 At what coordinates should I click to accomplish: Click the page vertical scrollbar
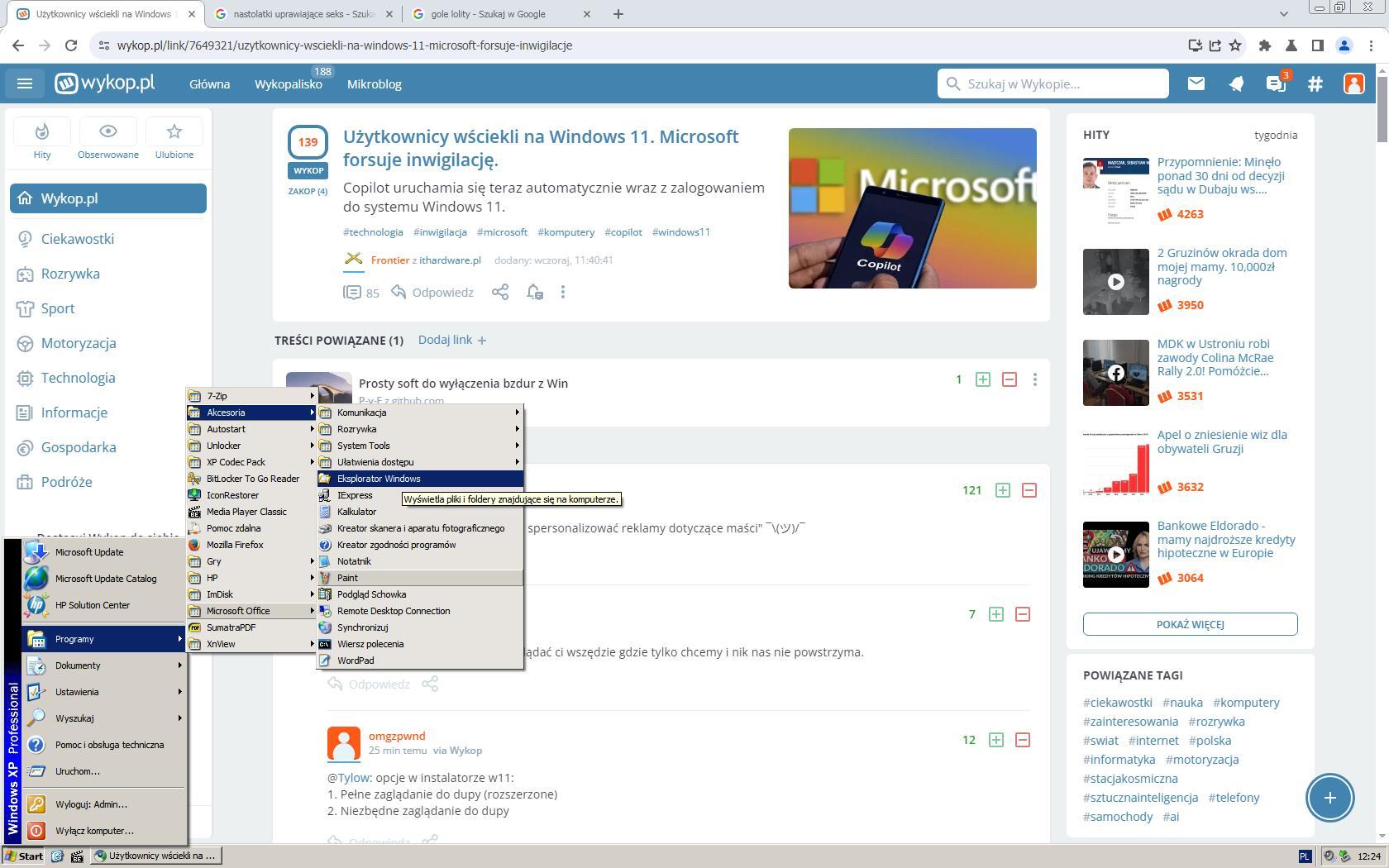click(x=1382, y=413)
